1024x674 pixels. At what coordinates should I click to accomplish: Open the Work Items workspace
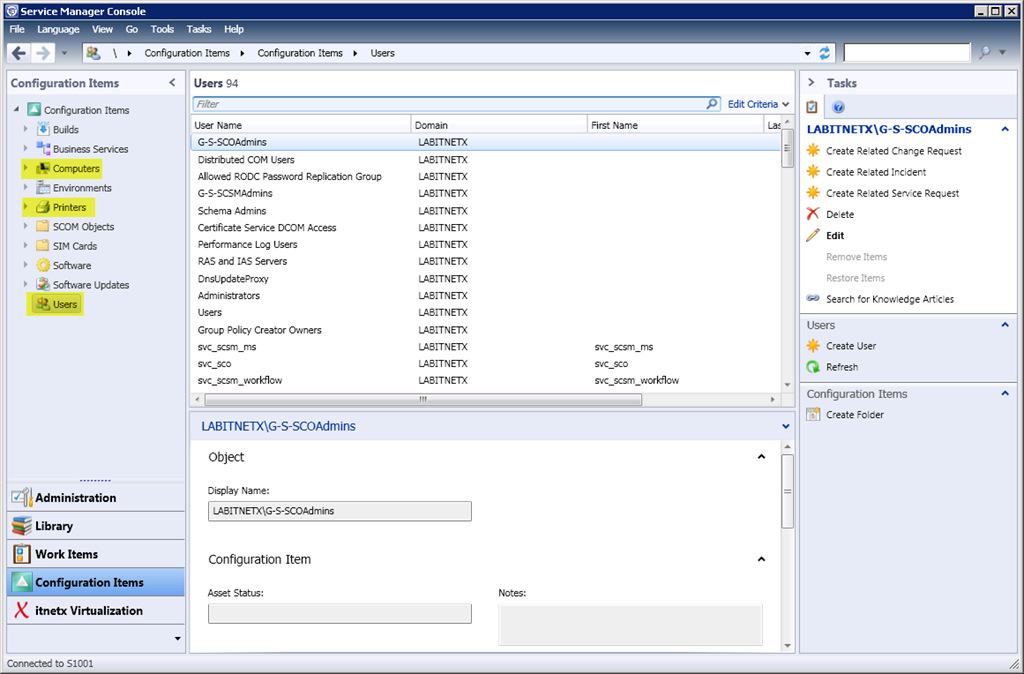[x=66, y=554]
